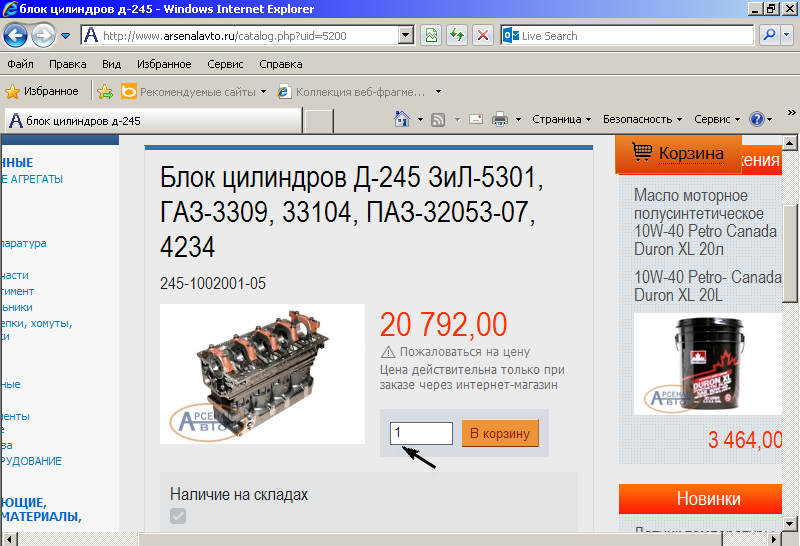Click the quantity input field showing 1
Screen dimensions: 800x546
421,433
